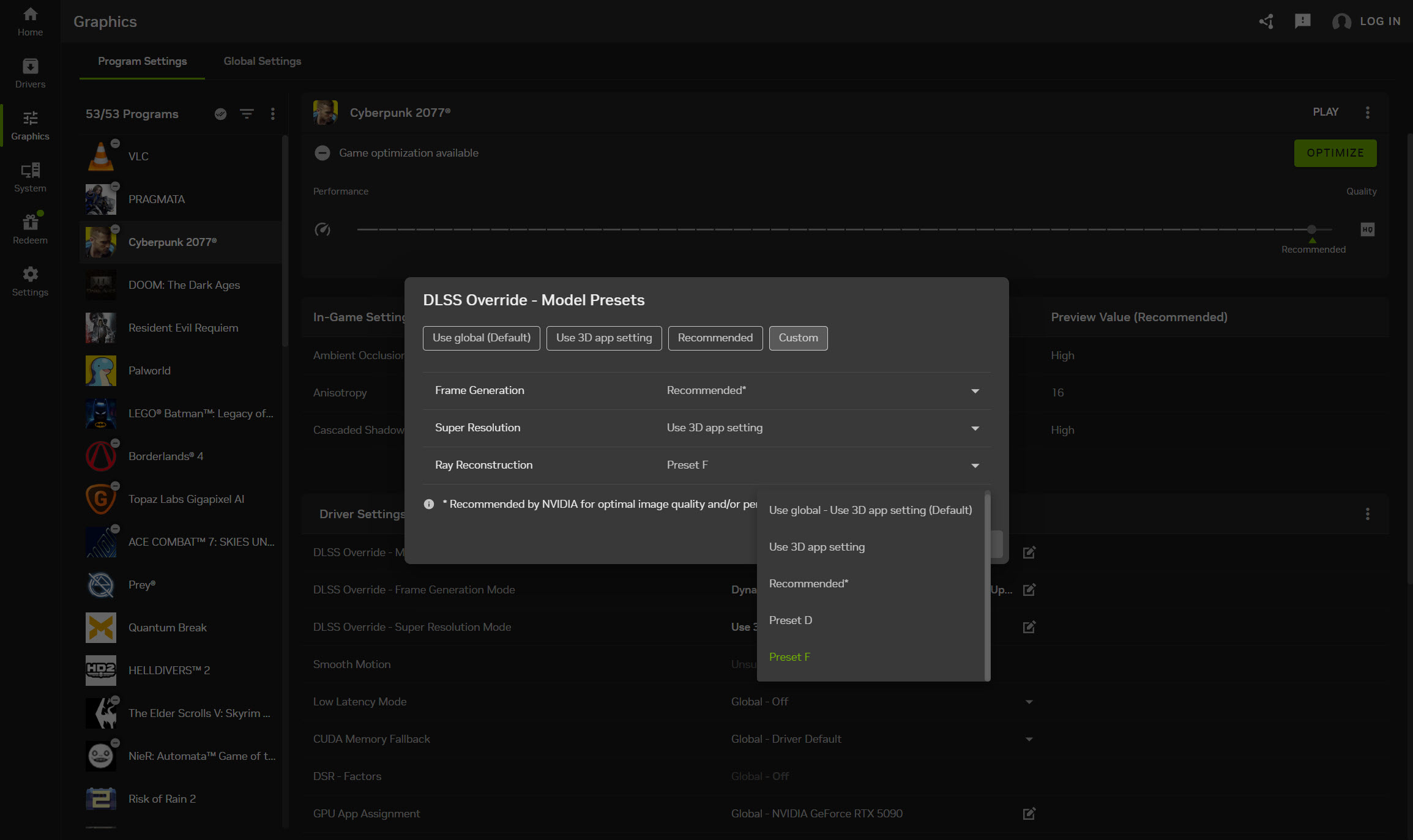Open the Drivers section
The height and width of the screenshot is (840, 1413).
click(x=30, y=74)
